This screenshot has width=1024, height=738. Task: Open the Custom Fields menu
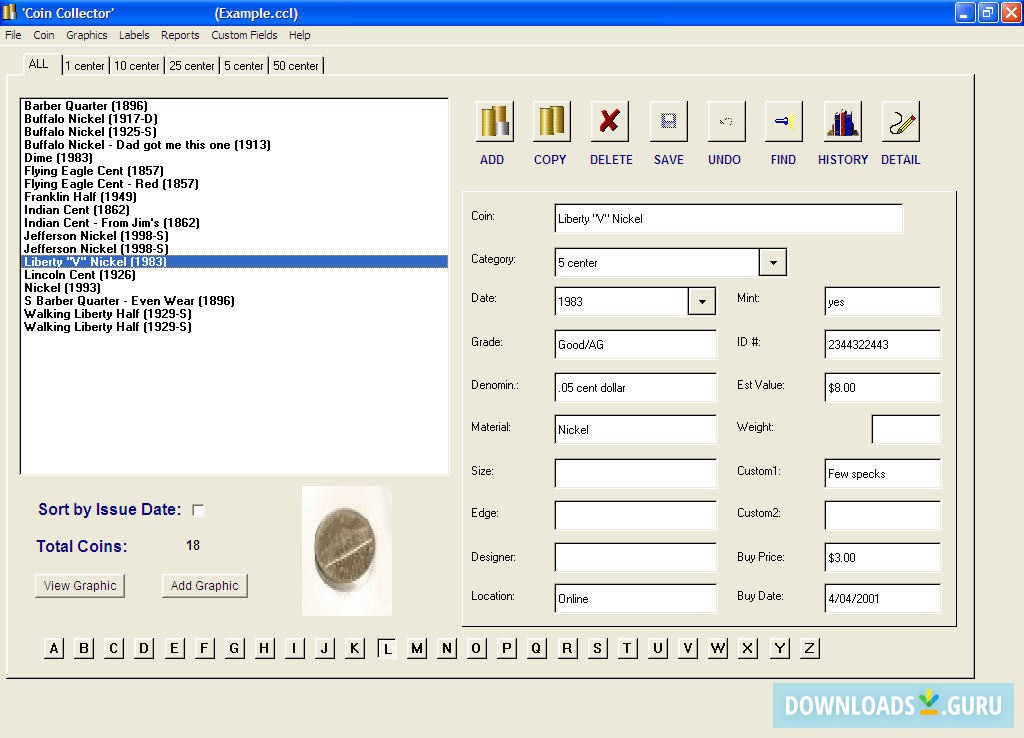click(x=244, y=35)
